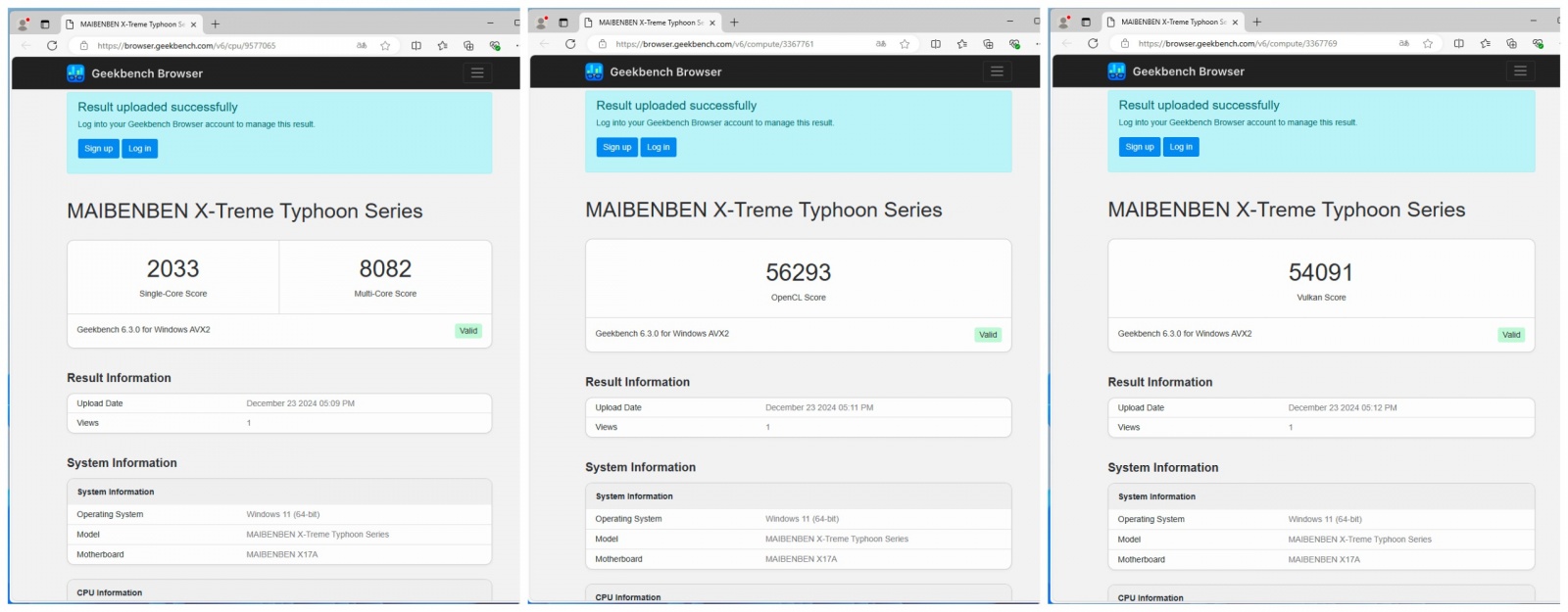Add Vulkan result page to favorites
1568x612 pixels.
tap(1428, 44)
